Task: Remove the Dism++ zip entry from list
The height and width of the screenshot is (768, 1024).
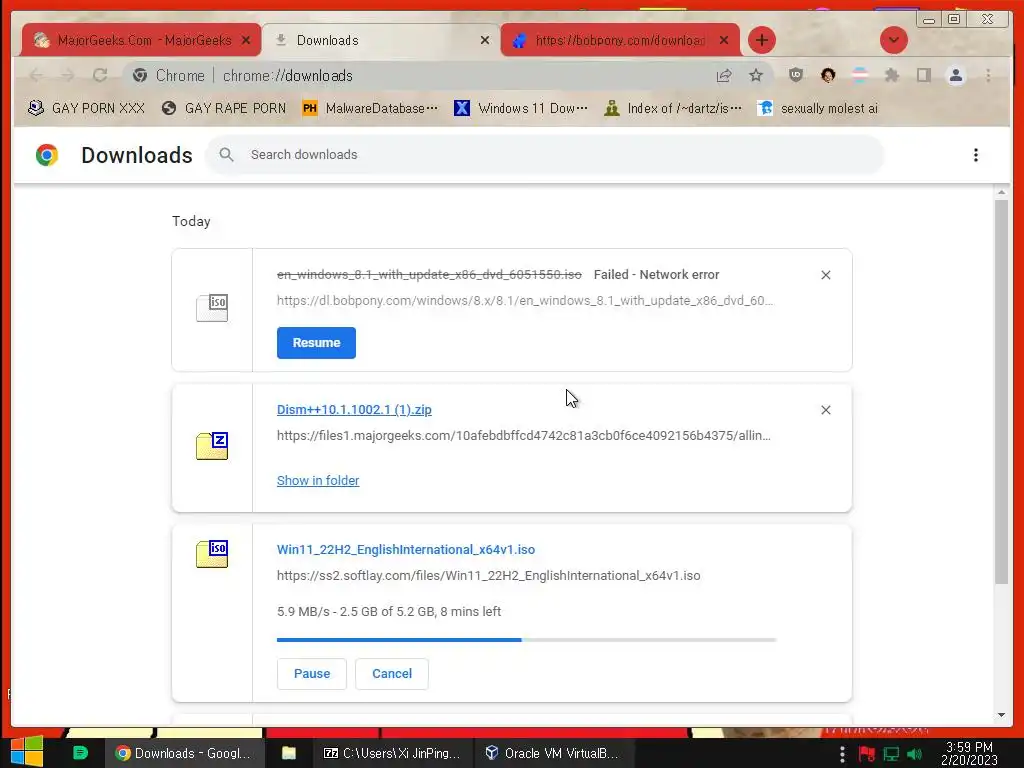Action: pos(825,410)
